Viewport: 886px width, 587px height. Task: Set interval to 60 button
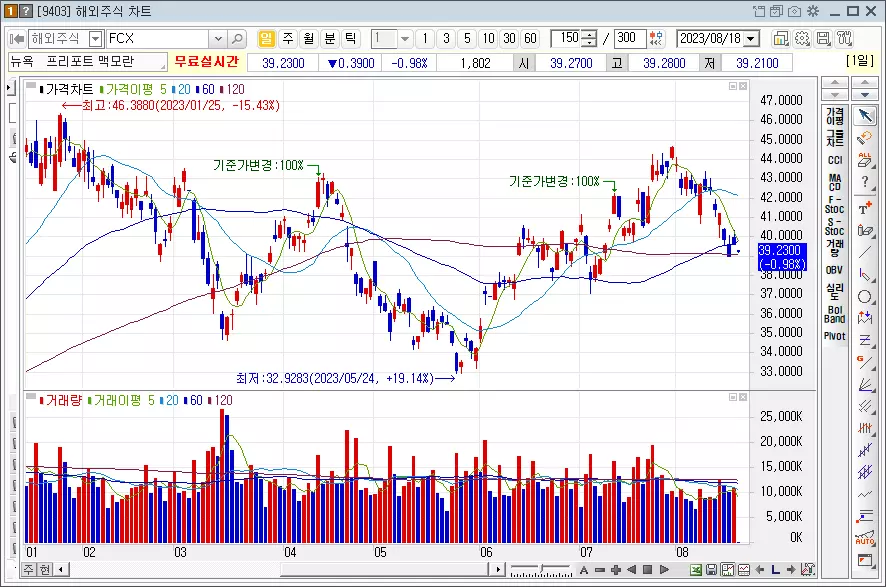pyautogui.click(x=531, y=38)
